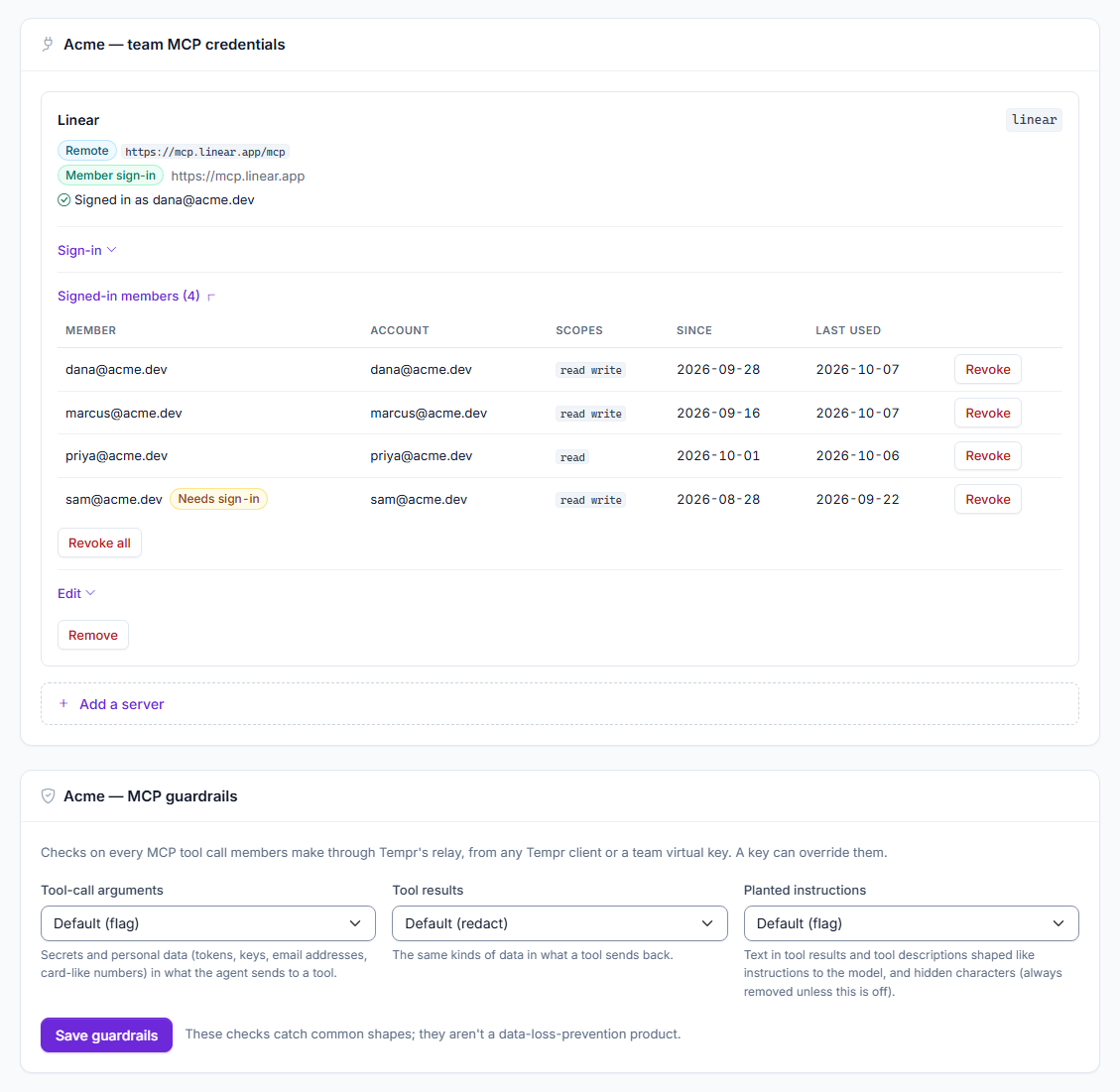The image size is (1120, 1092).
Task: Click the Linear server title
Action: 78,120
